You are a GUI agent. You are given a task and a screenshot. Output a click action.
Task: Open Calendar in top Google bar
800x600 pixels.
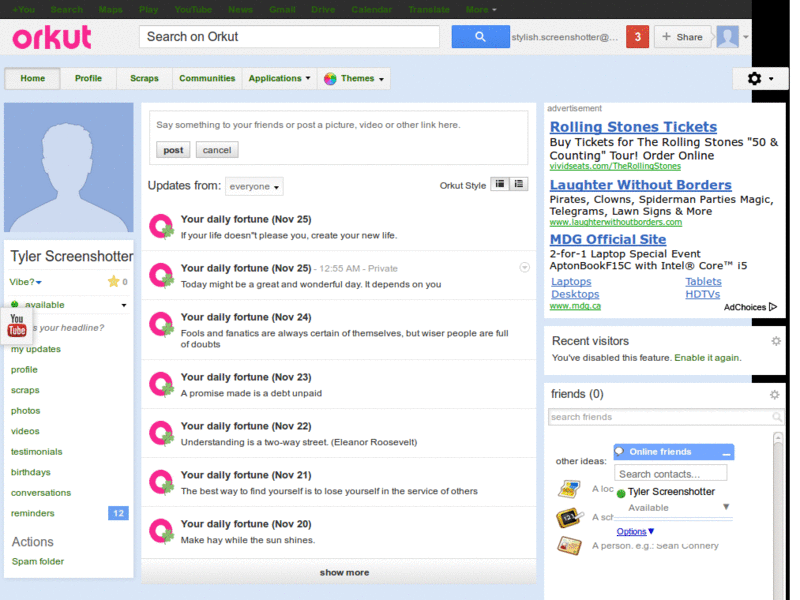[x=371, y=9]
